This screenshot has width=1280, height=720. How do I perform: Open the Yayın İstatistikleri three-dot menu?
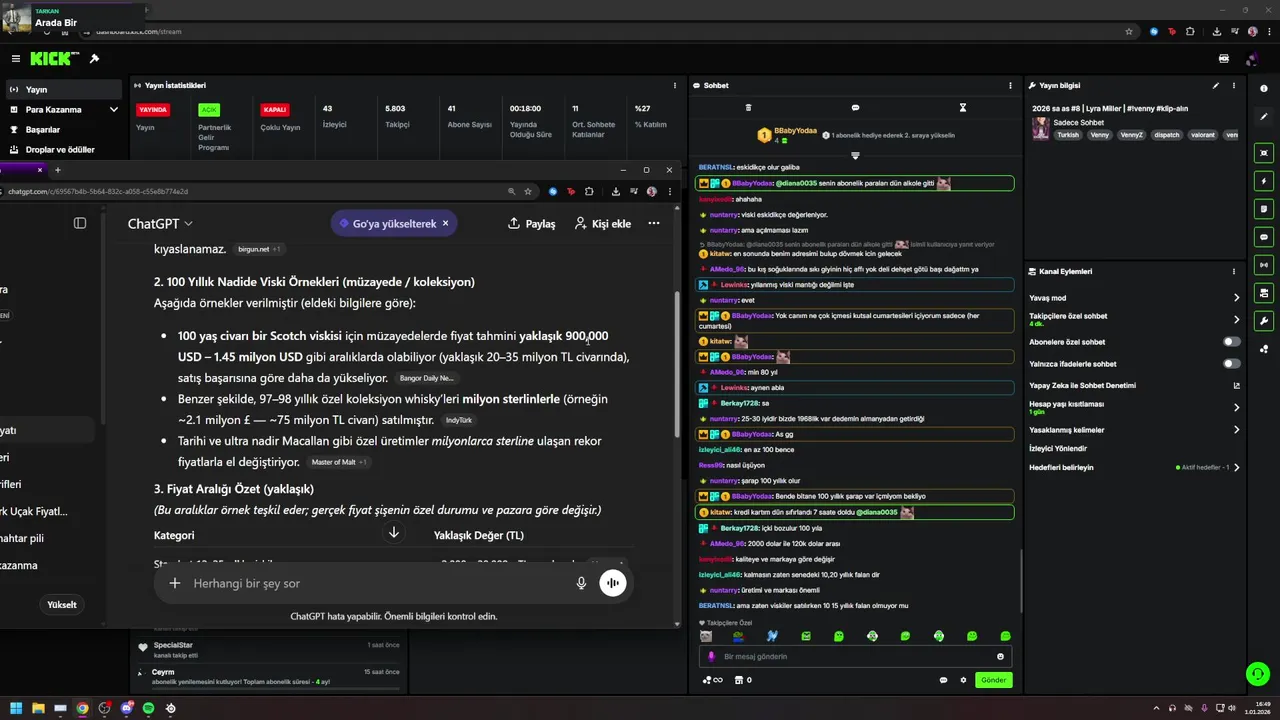674,86
